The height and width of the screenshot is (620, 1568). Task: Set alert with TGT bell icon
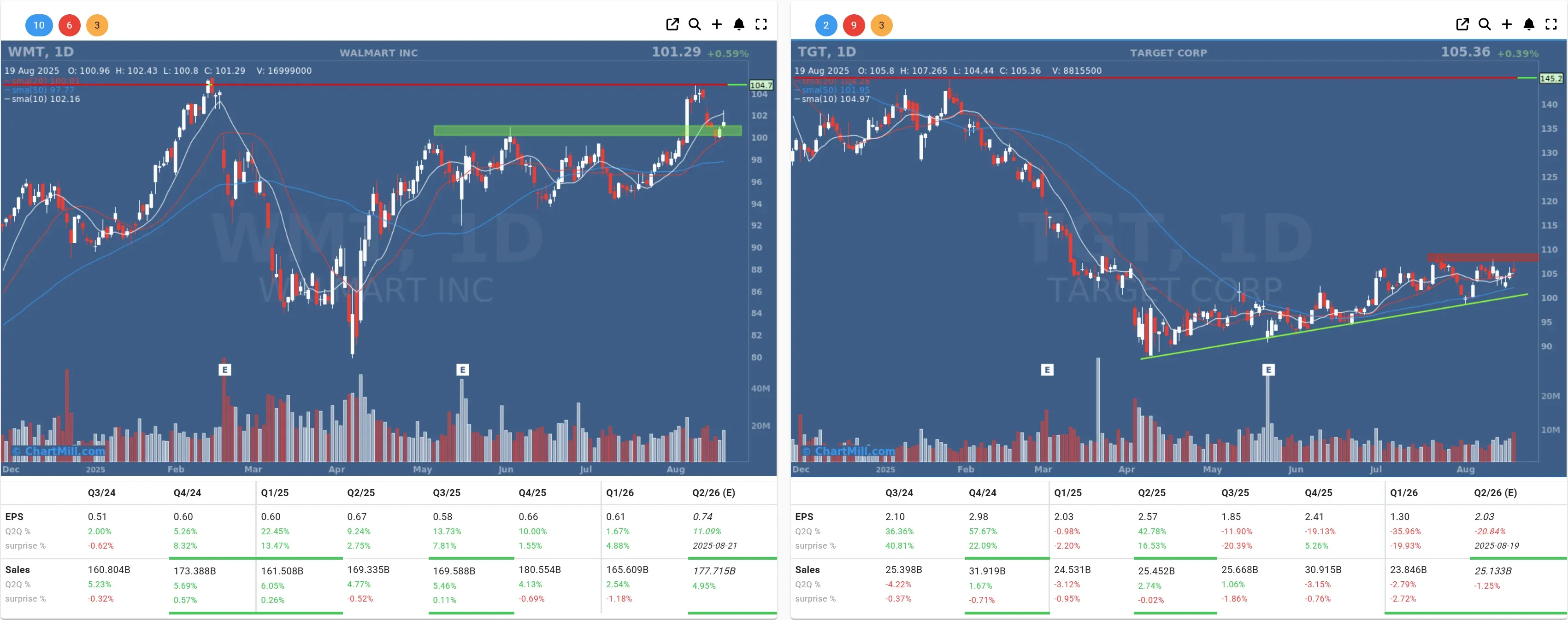1529,24
